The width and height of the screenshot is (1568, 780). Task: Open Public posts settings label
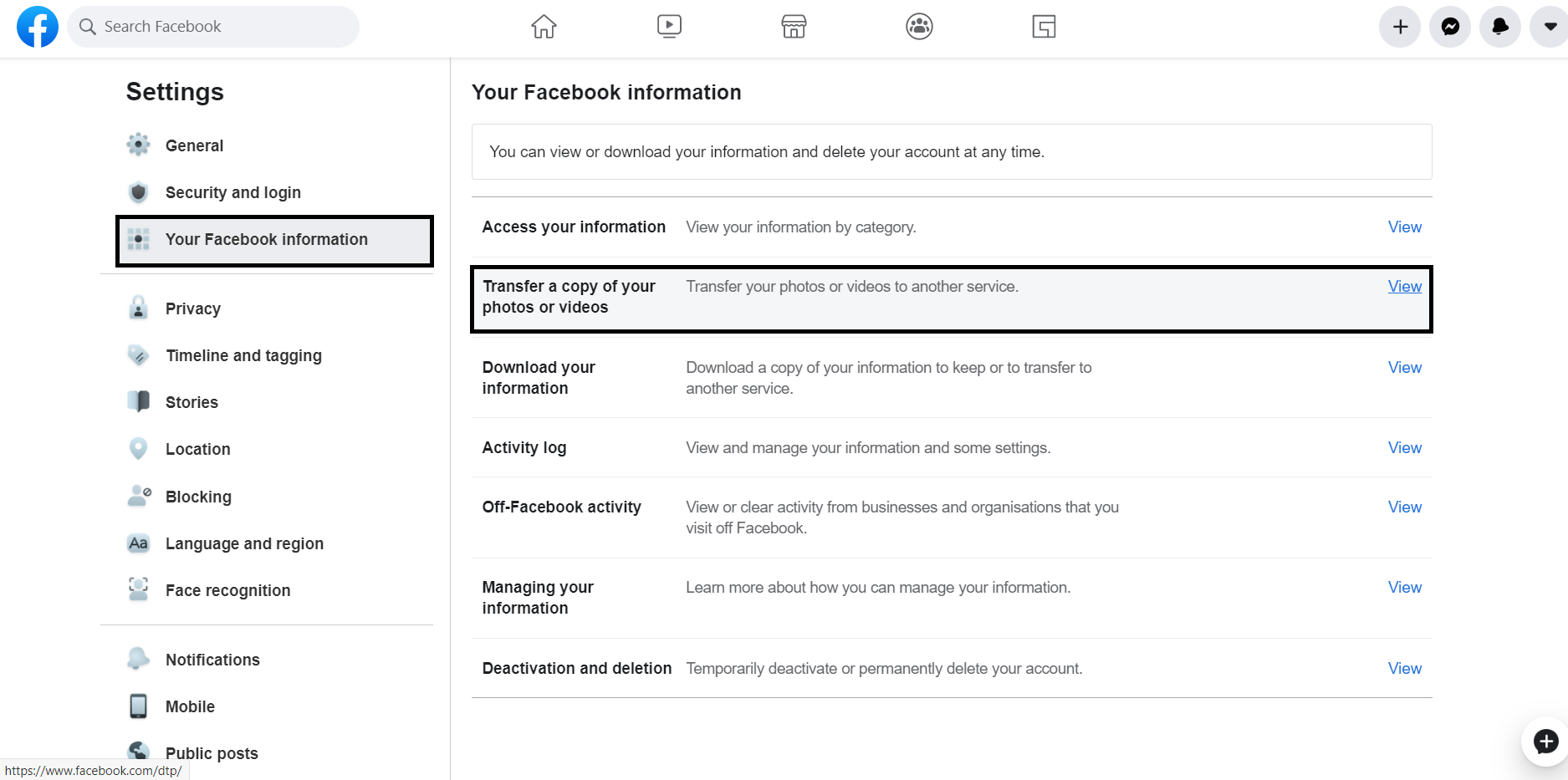pos(212,753)
